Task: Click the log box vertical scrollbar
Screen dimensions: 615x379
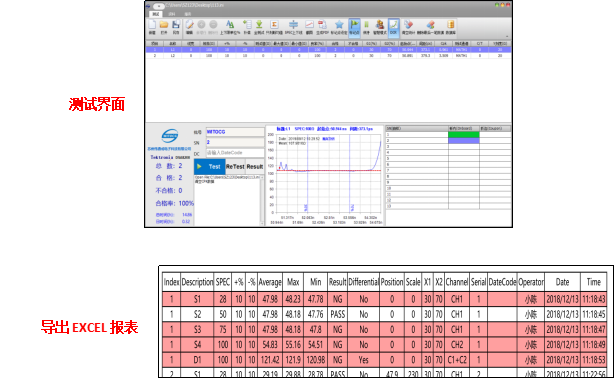Action: click(x=262, y=200)
